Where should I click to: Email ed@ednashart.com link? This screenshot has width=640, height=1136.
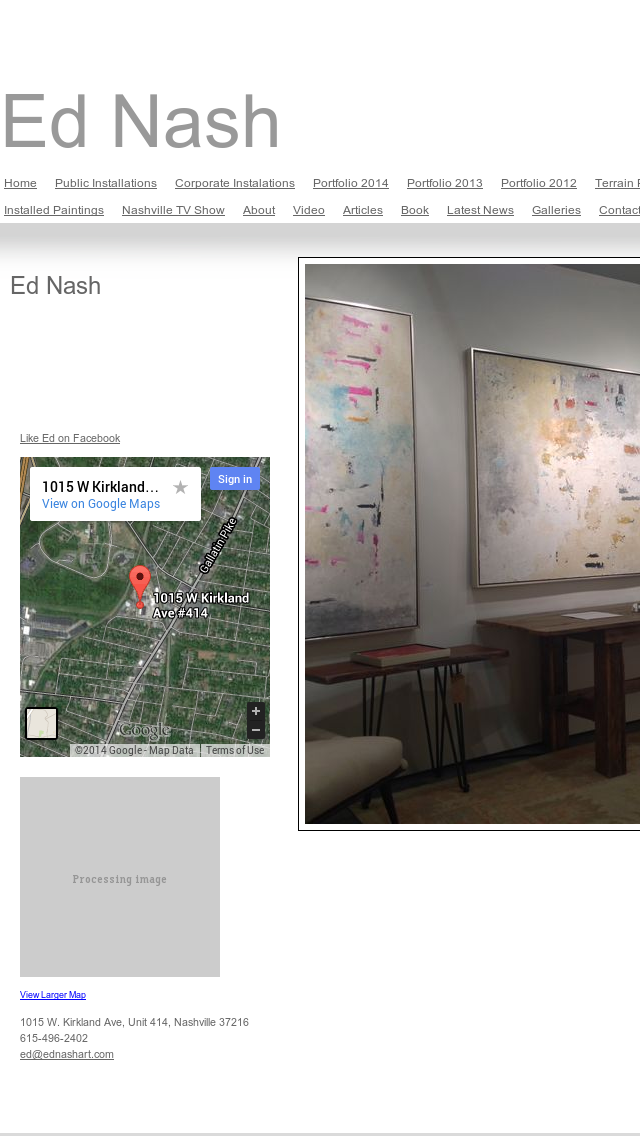click(67, 1054)
